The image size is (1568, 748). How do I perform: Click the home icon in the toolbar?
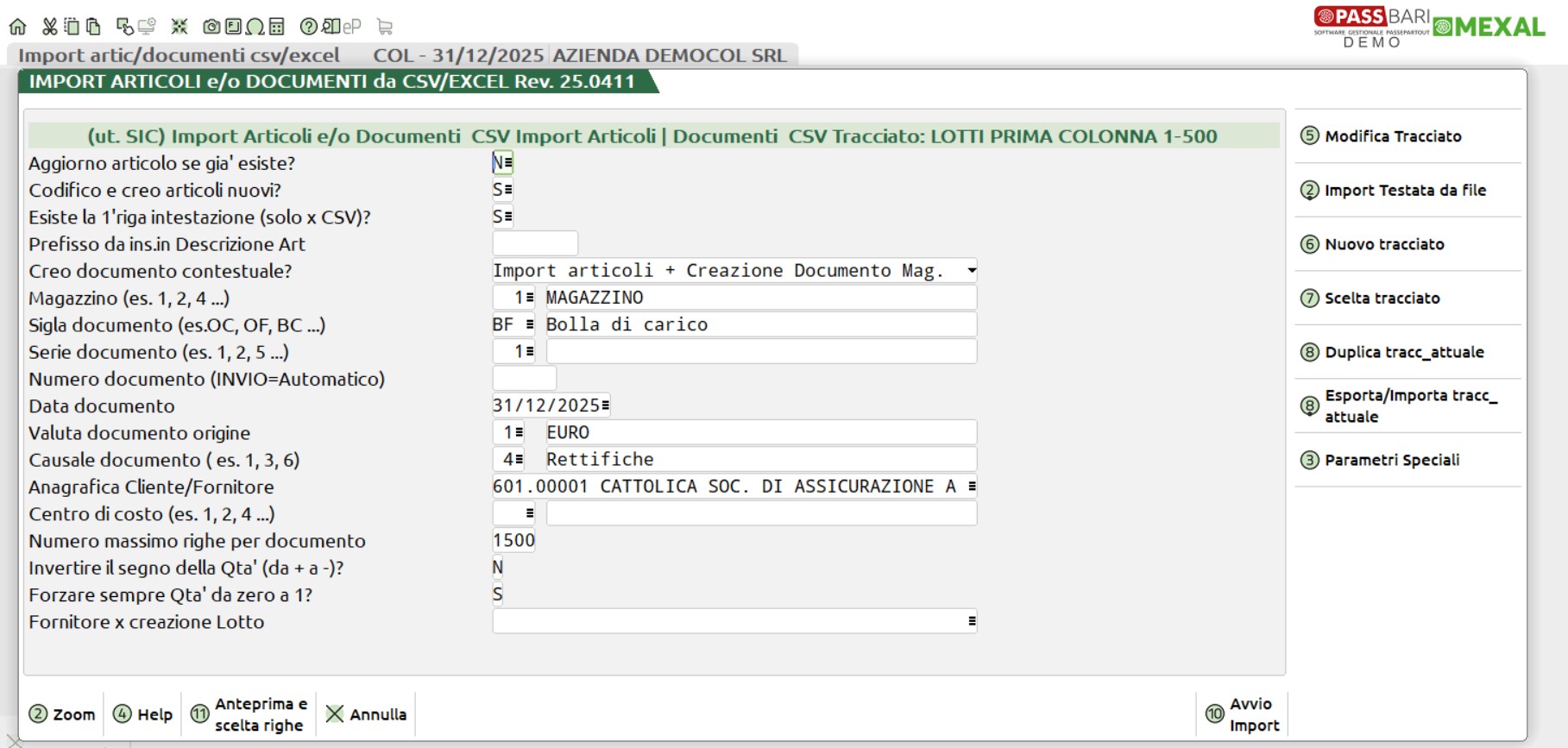point(17,27)
